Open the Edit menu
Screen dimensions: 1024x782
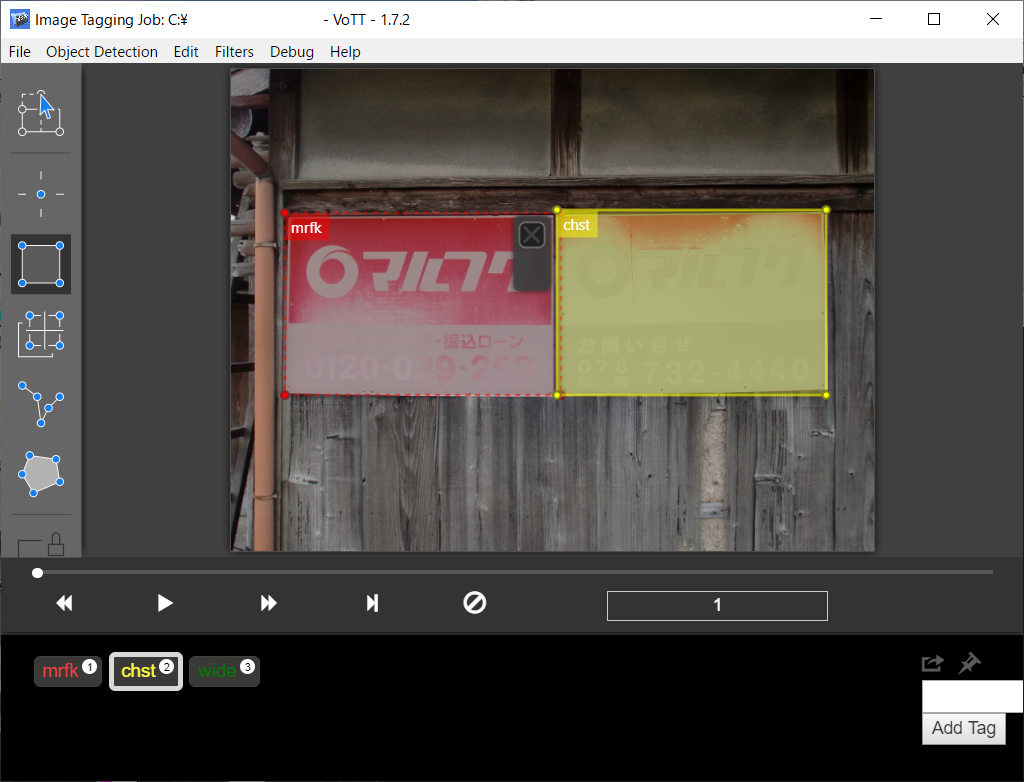point(186,52)
